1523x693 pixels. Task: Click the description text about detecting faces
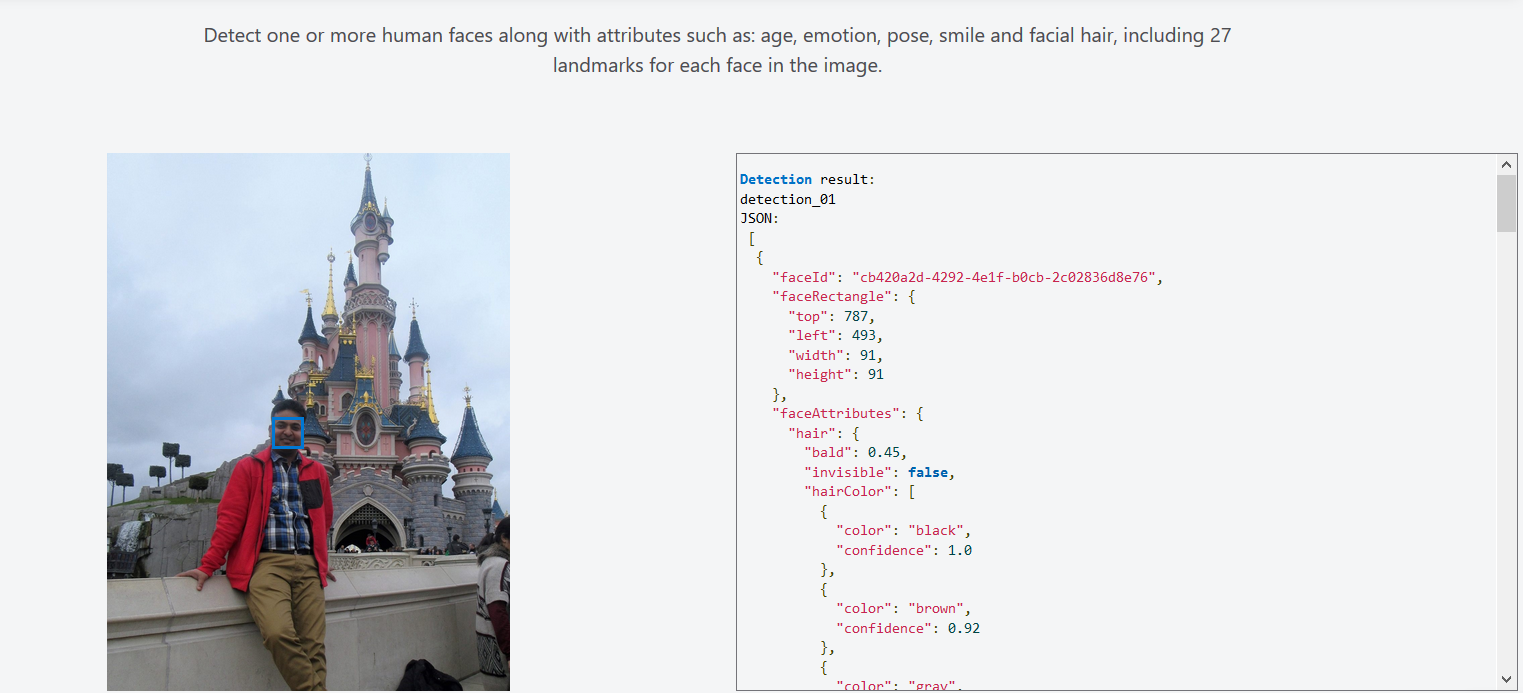717,51
